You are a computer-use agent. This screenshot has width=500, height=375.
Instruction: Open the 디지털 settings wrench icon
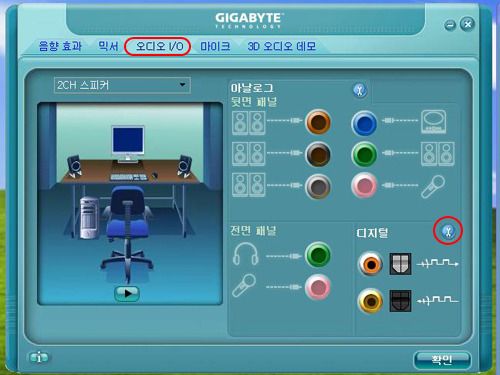coord(448,231)
